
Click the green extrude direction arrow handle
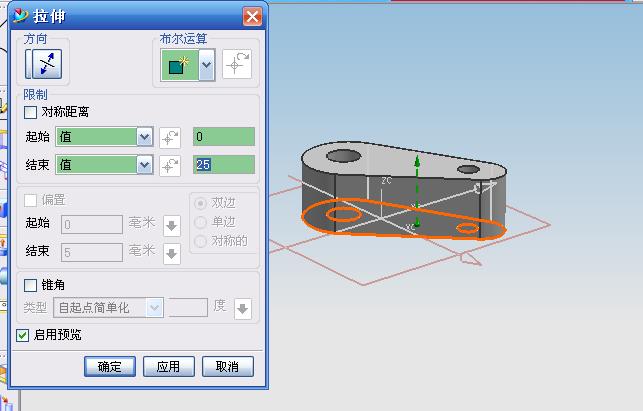(417, 162)
